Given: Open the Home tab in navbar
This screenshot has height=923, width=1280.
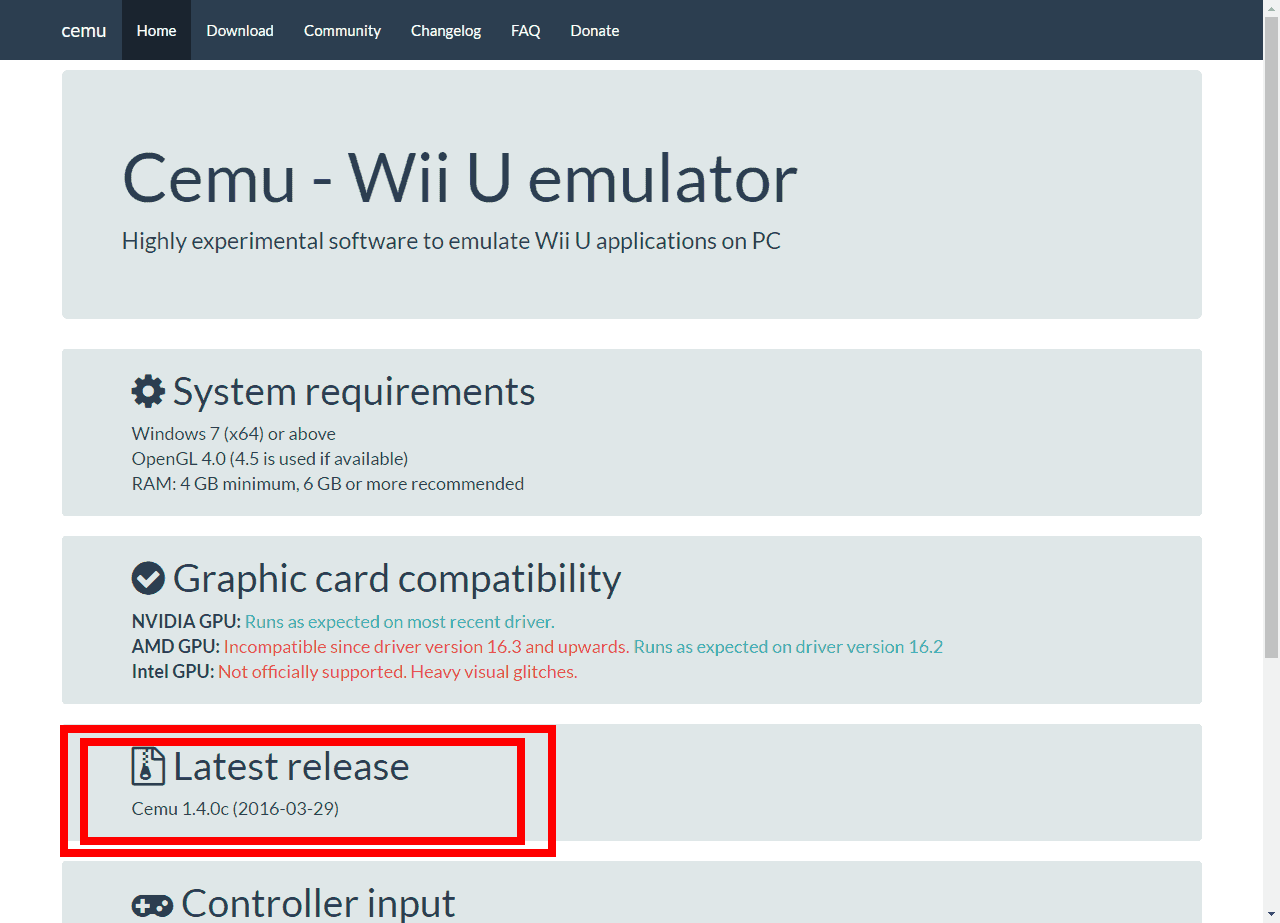Looking at the screenshot, I should pos(156,30).
